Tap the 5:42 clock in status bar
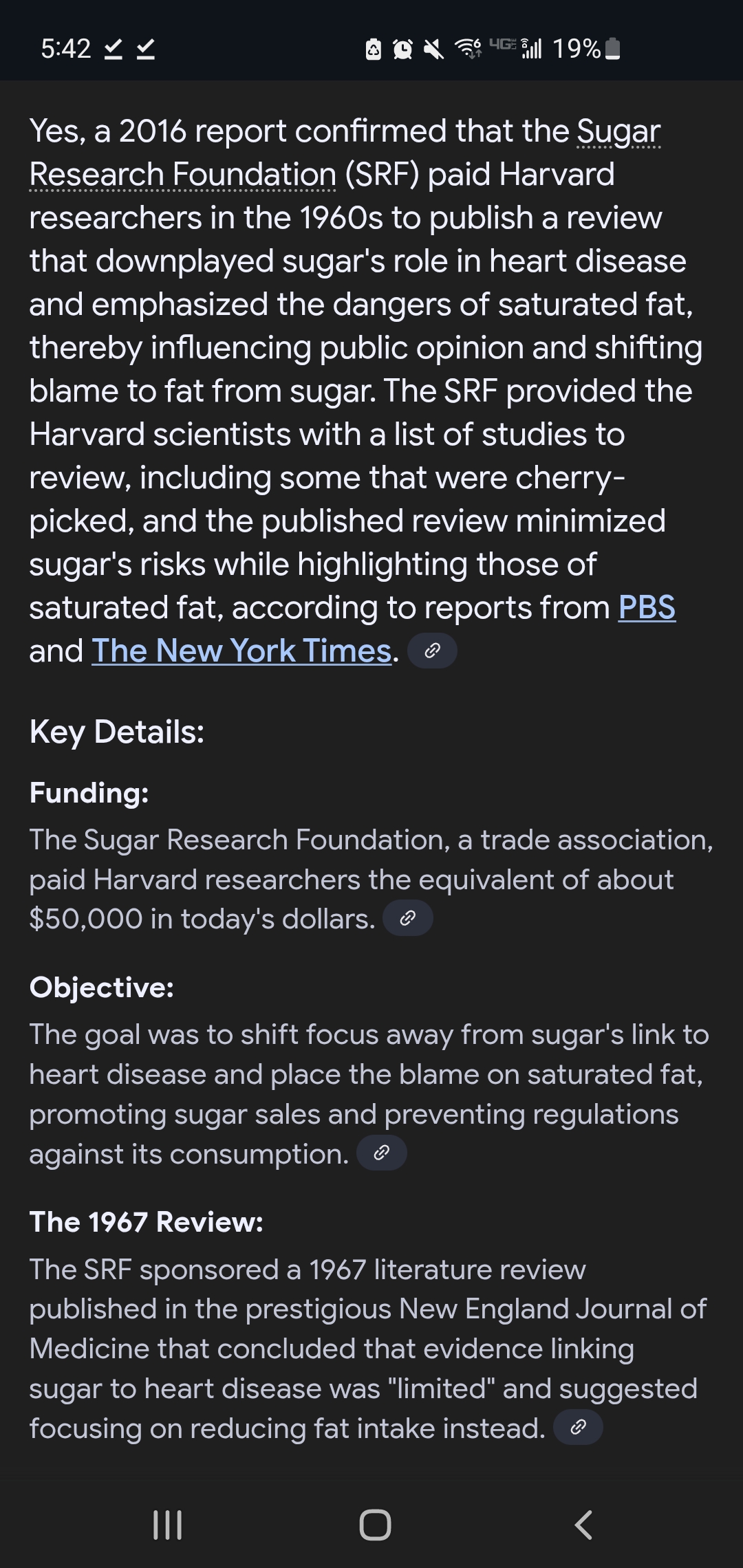743x1568 pixels. point(66,49)
